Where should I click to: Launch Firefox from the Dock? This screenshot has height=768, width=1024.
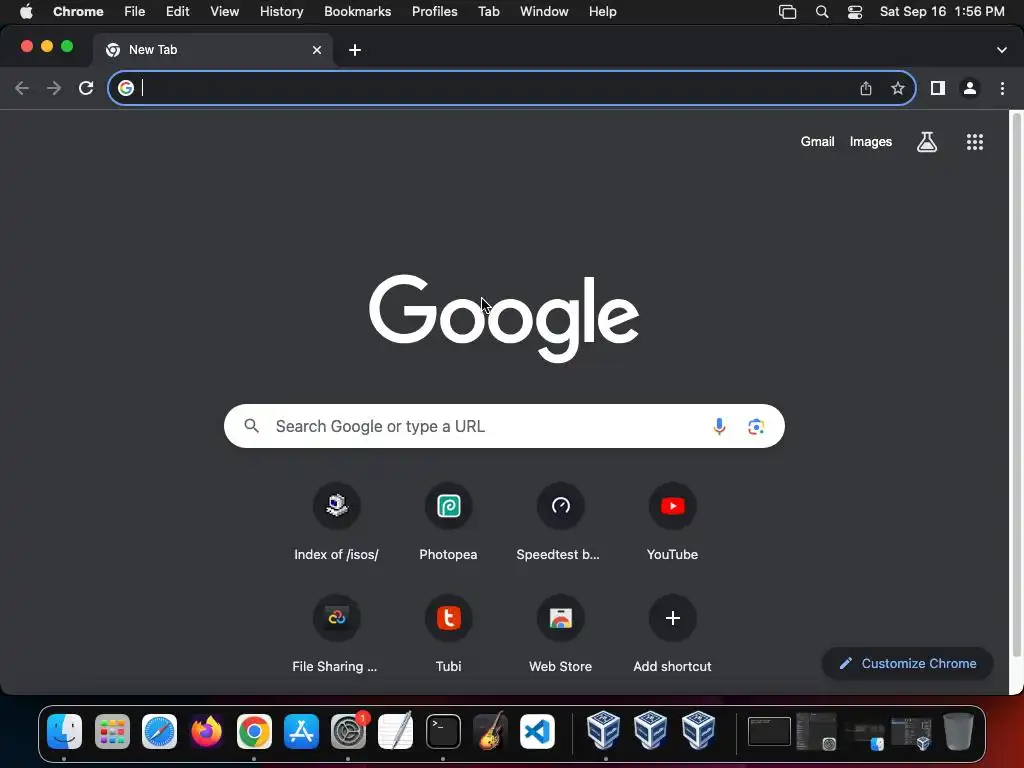pos(207,731)
